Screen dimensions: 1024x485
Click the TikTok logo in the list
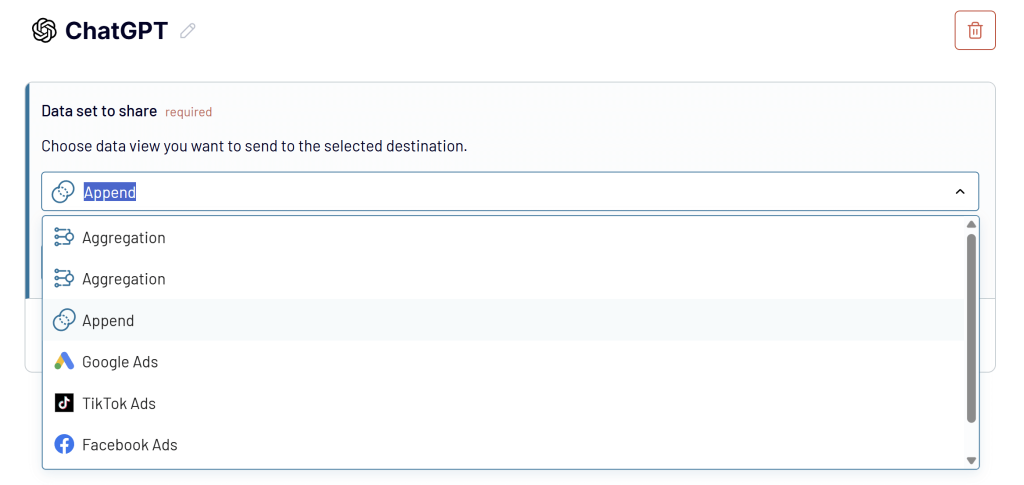click(64, 403)
